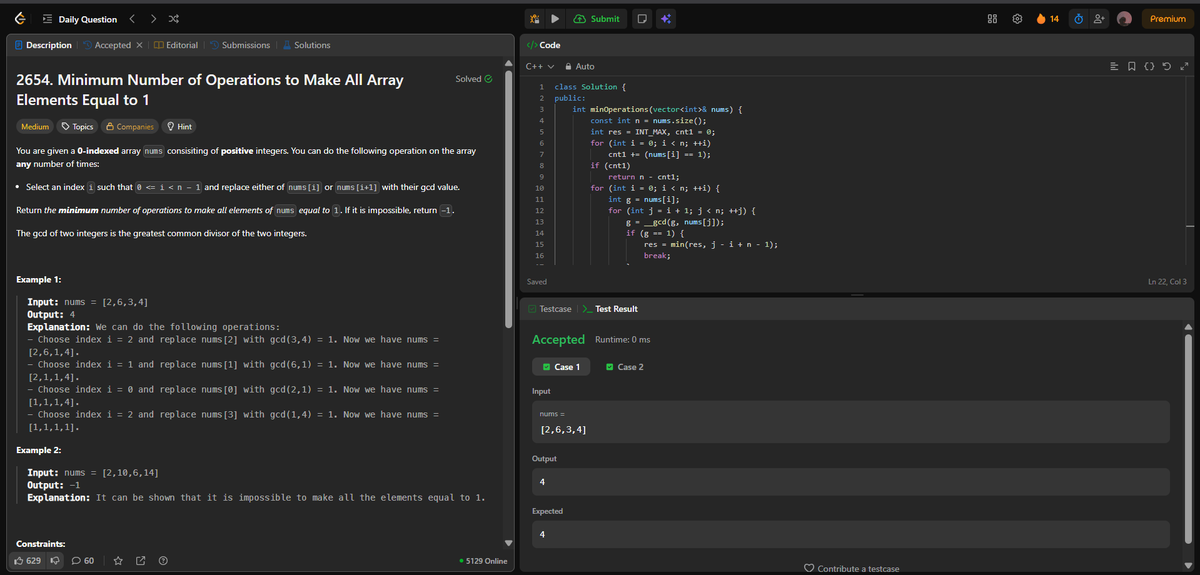Image resolution: width=1200 pixels, height=575 pixels.
Task: Show the Topics tag
Action: coord(78,127)
